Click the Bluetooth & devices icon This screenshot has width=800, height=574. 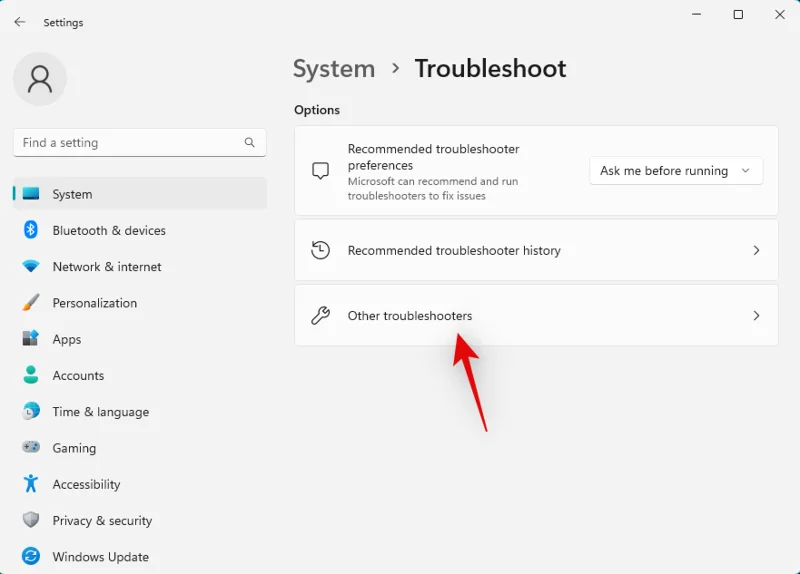pyautogui.click(x=31, y=230)
